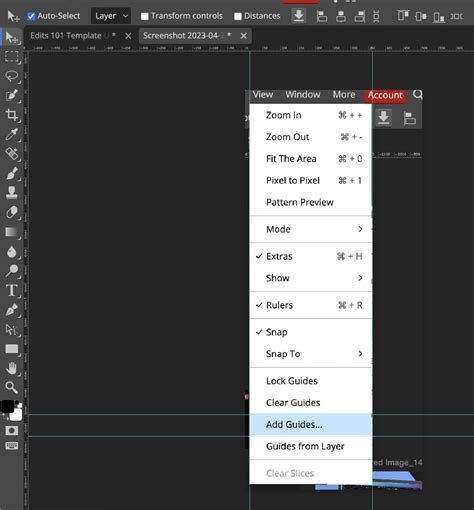Select the Crop tool

tap(12, 115)
